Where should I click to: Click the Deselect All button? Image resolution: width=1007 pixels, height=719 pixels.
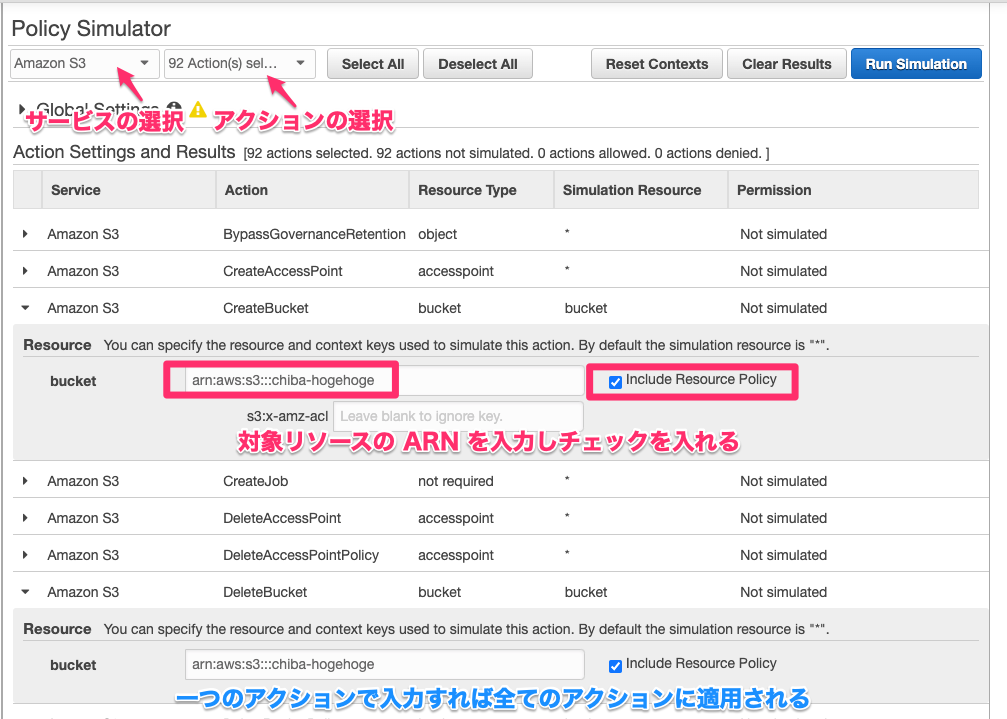point(477,63)
